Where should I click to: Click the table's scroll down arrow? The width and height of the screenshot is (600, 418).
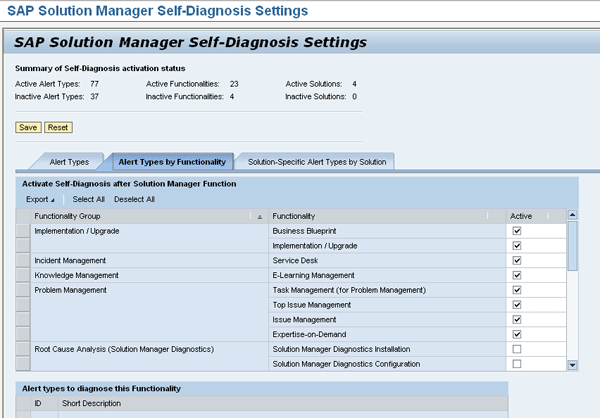coord(572,365)
